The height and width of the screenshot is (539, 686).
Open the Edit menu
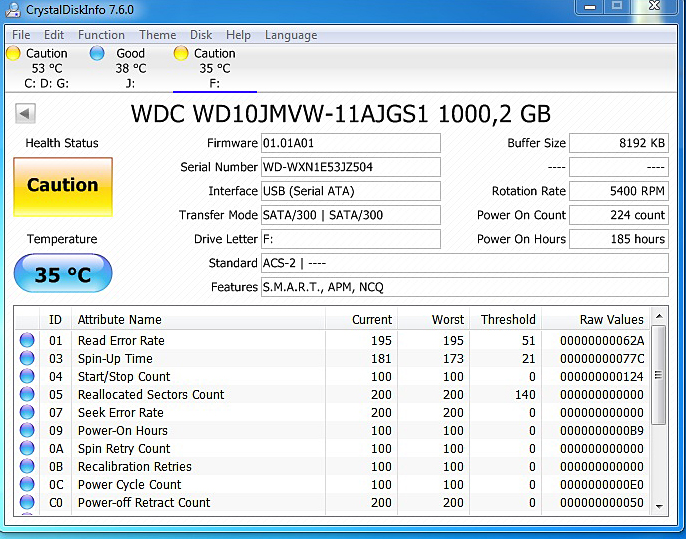[x=54, y=35]
